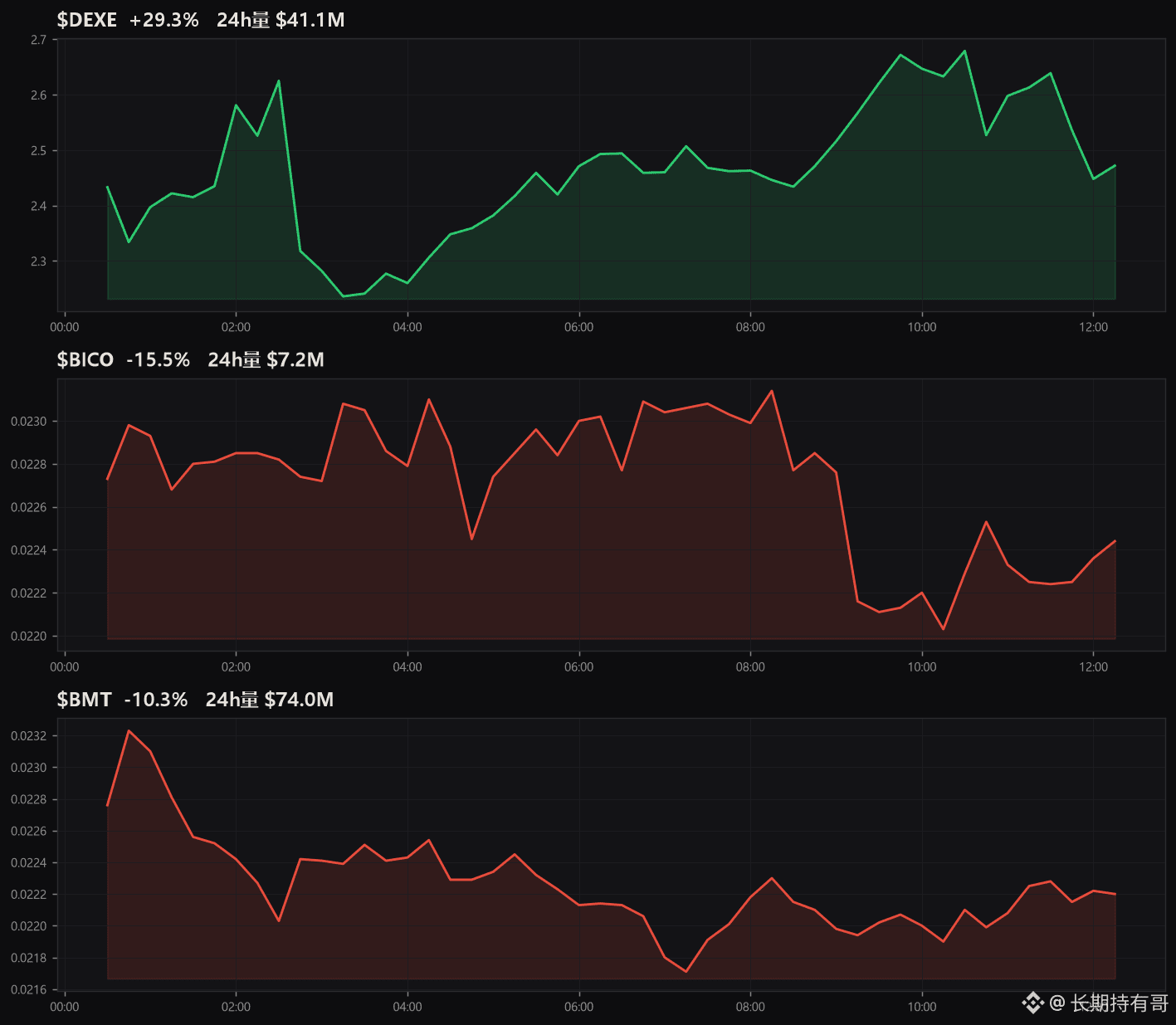
Task: Click the 2.6 label on DEXE price axis
Action: [x=38, y=95]
